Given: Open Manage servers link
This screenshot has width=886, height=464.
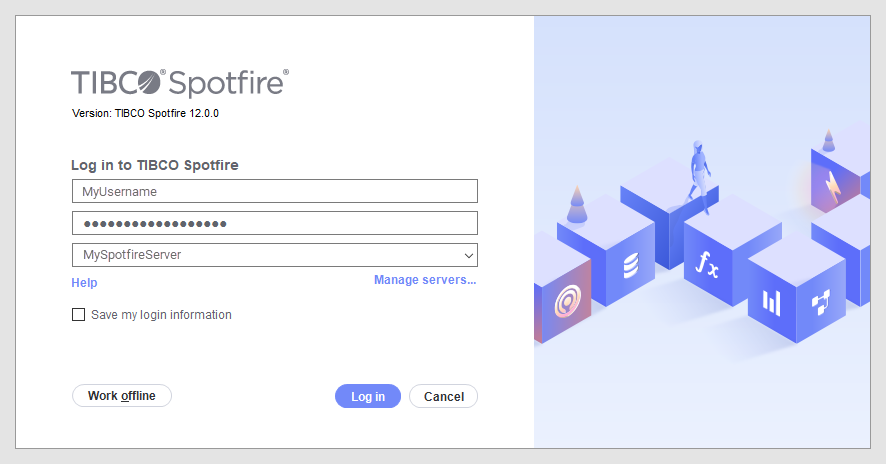Looking at the screenshot, I should coord(425,280).
